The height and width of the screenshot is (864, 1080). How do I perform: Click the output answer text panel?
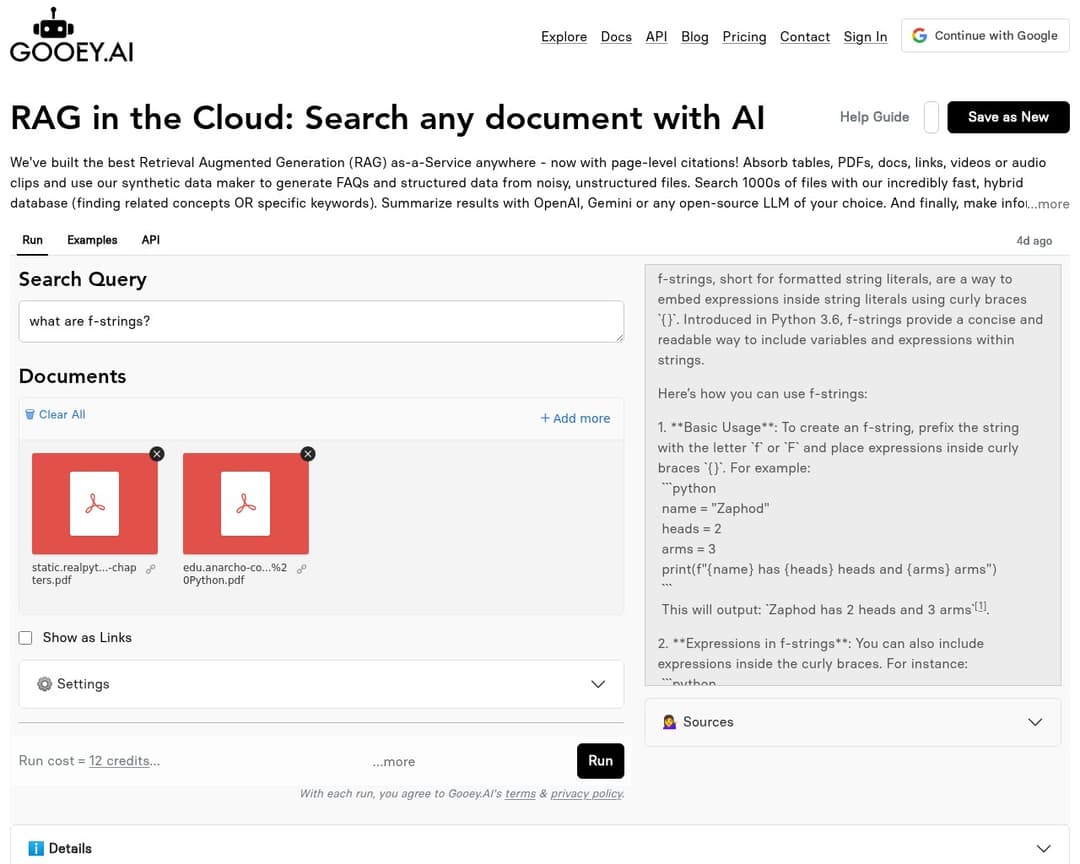coord(853,475)
